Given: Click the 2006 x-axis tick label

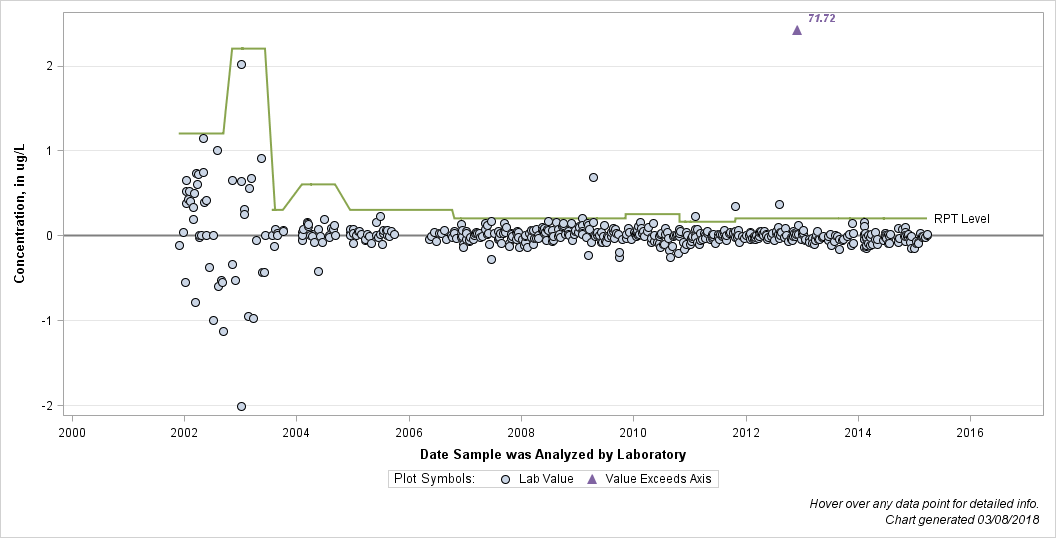Looking at the screenshot, I should coord(409,433).
